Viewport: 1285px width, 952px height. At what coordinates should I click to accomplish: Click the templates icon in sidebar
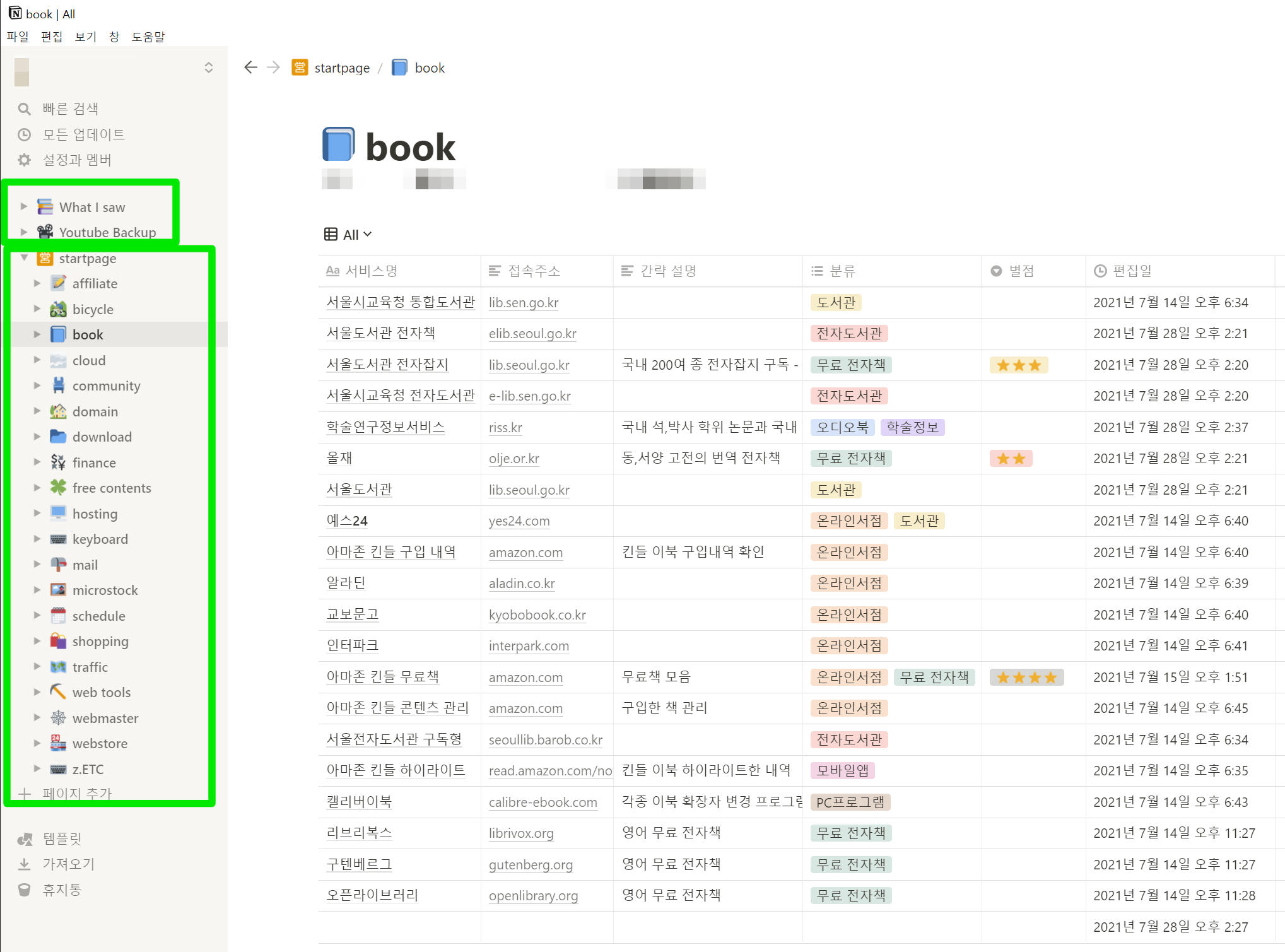point(25,838)
